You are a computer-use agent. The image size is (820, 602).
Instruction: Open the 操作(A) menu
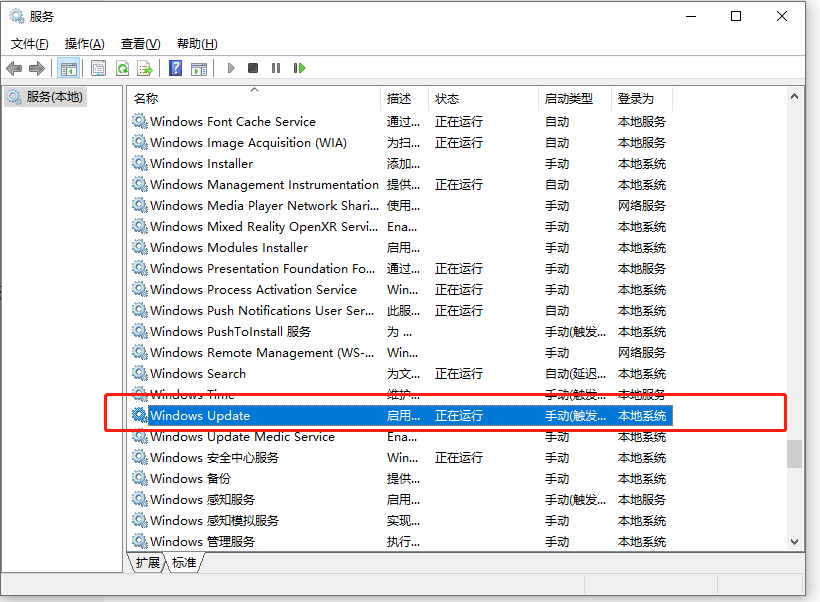click(x=85, y=43)
